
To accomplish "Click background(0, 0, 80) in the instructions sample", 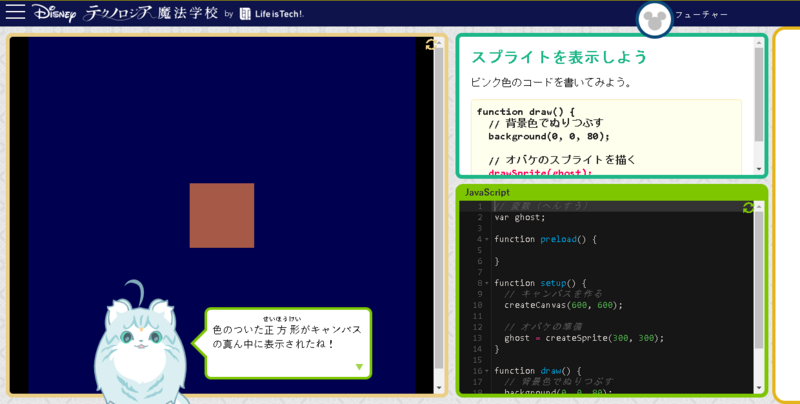I will pyautogui.click(x=549, y=136).
